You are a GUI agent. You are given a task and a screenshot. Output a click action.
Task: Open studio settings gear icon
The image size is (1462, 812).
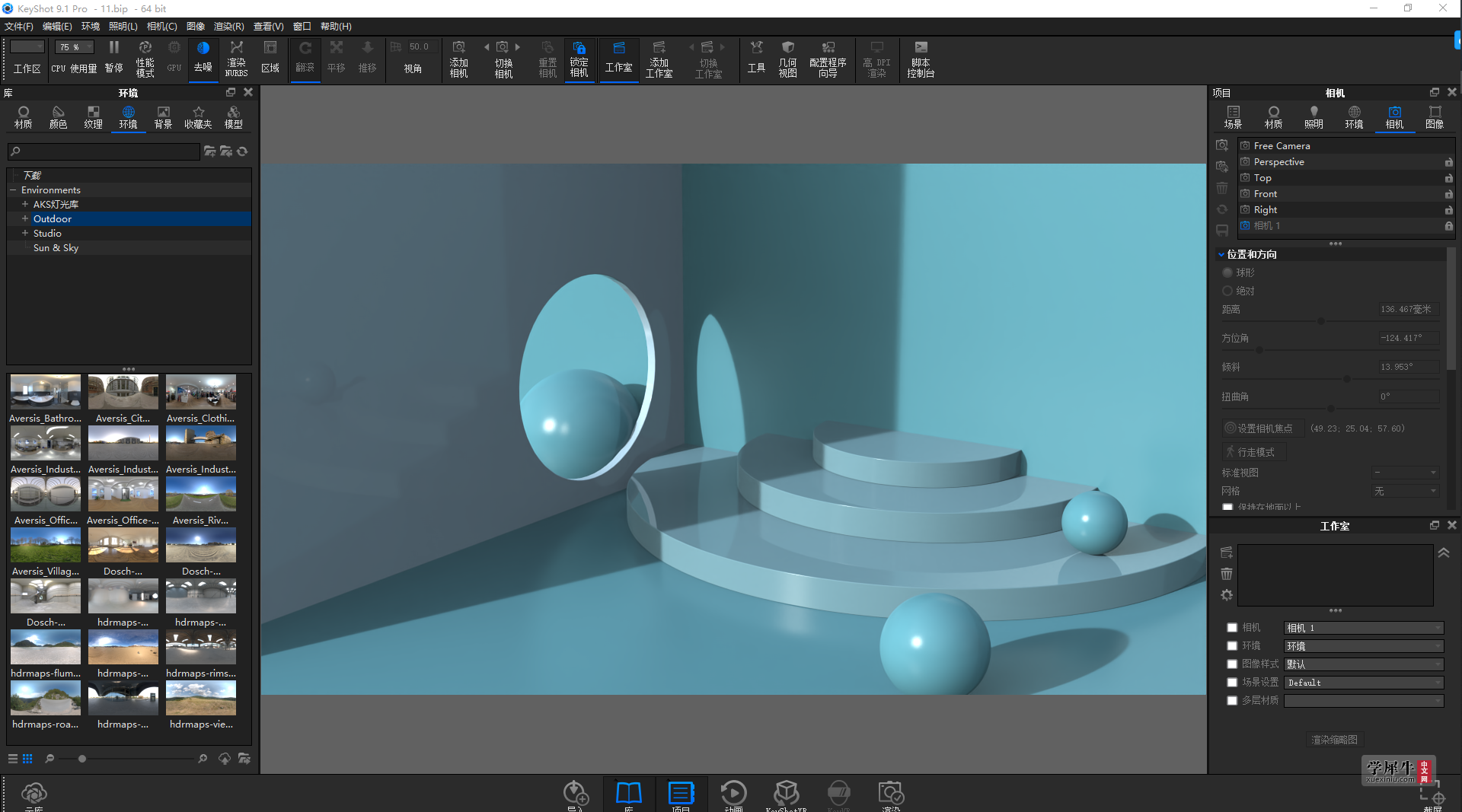coord(1226,595)
